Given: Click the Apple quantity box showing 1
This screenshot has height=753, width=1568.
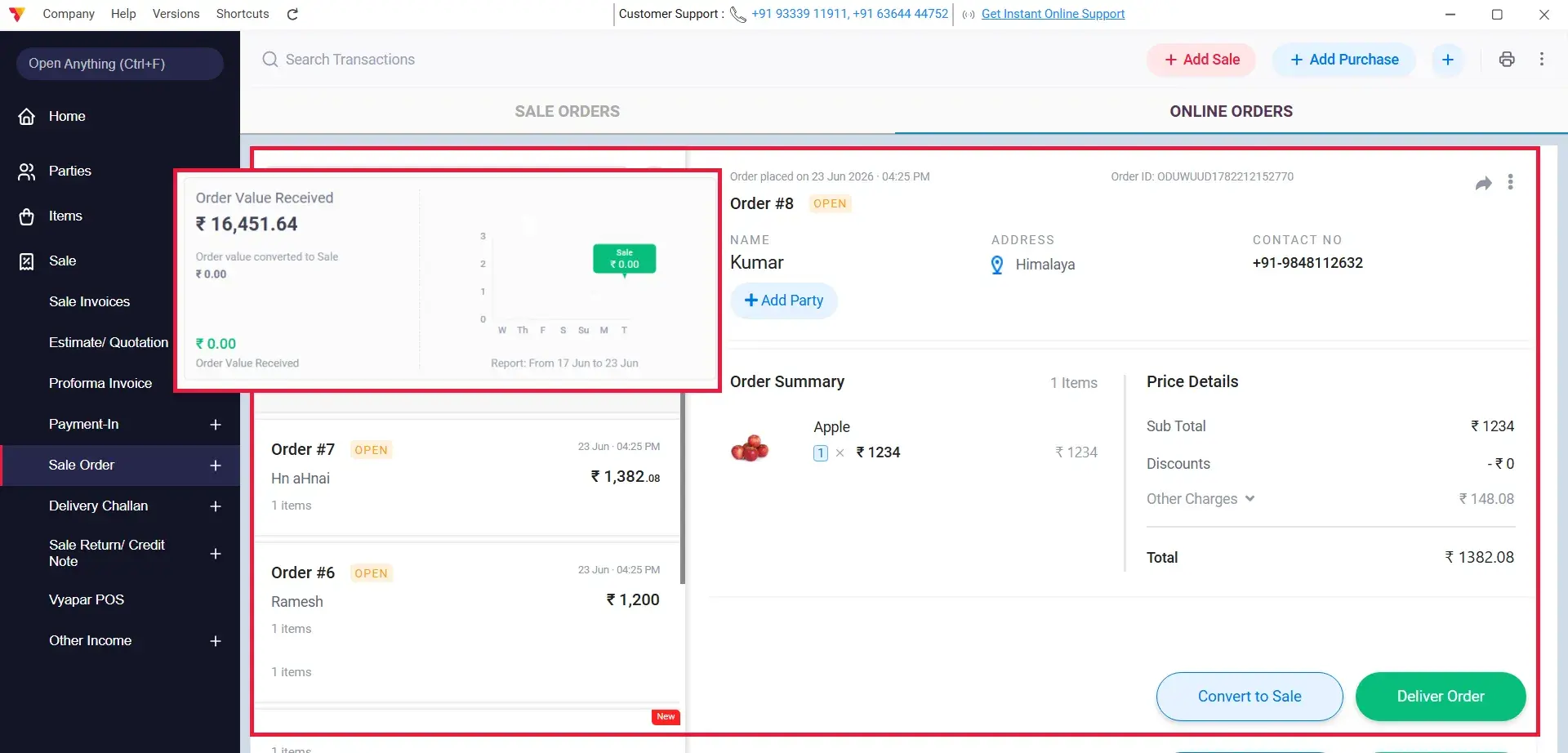Looking at the screenshot, I should click(x=821, y=453).
